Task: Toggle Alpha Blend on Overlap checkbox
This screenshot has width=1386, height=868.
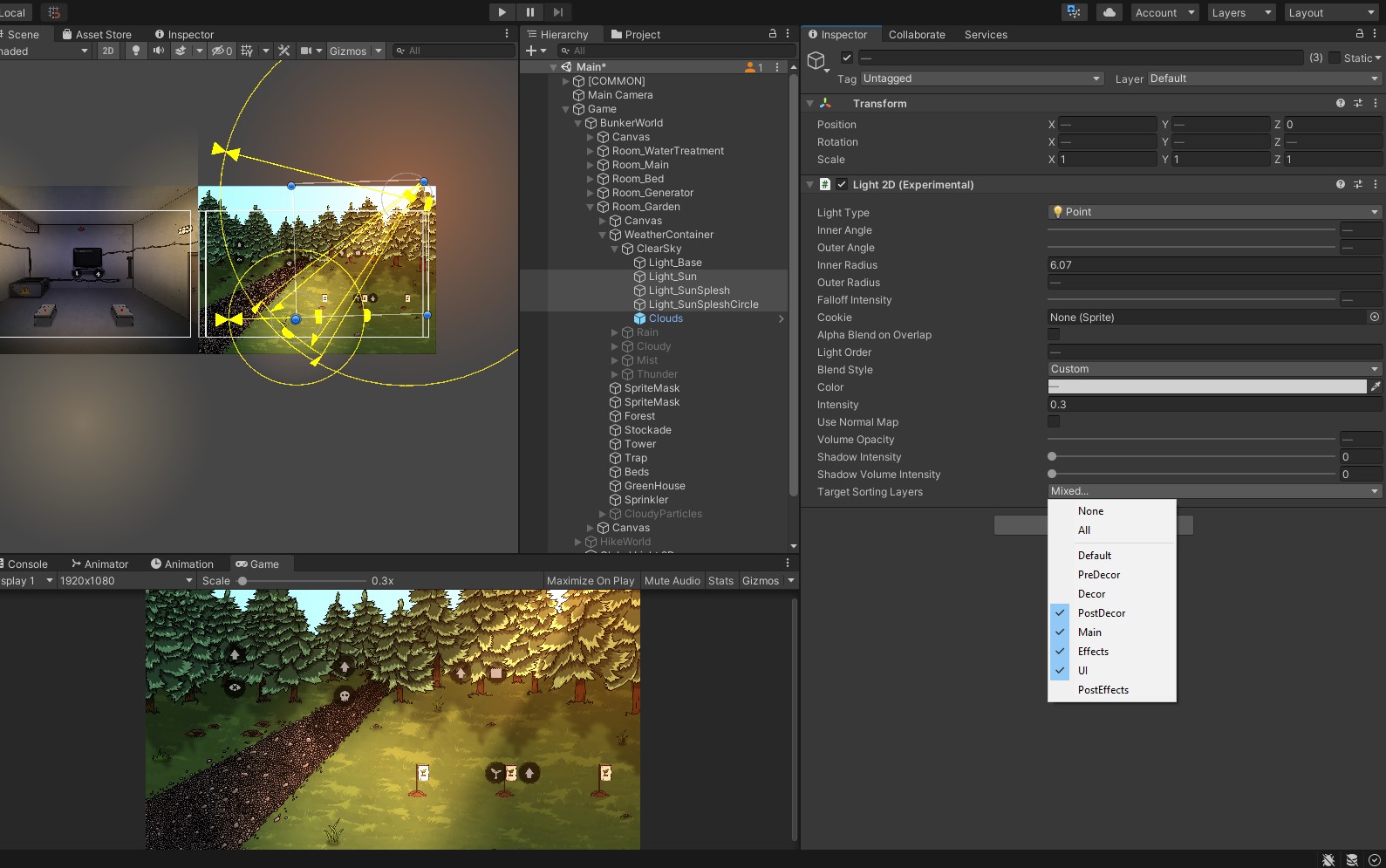Action: click(1054, 334)
